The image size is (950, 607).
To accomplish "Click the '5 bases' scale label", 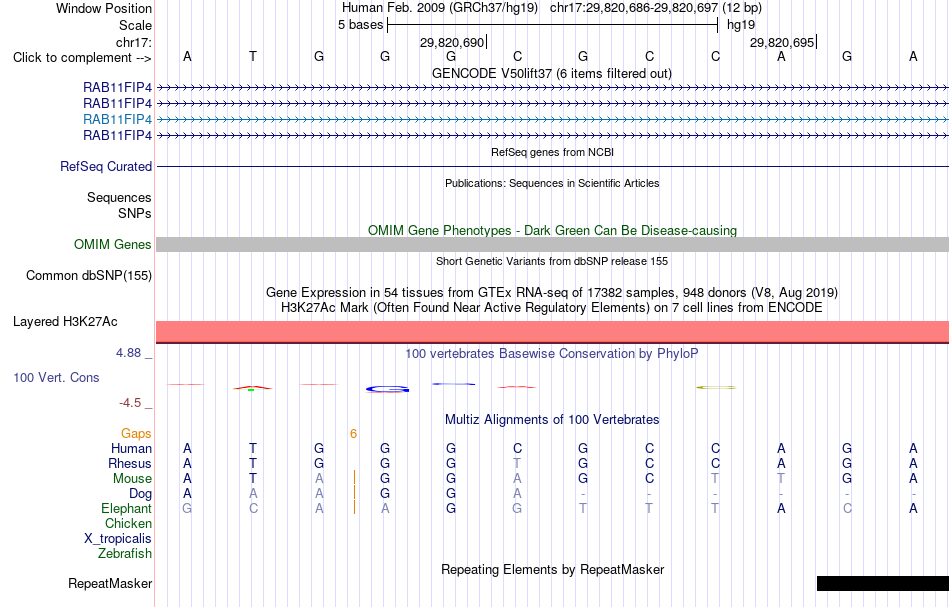I will [x=360, y=25].
